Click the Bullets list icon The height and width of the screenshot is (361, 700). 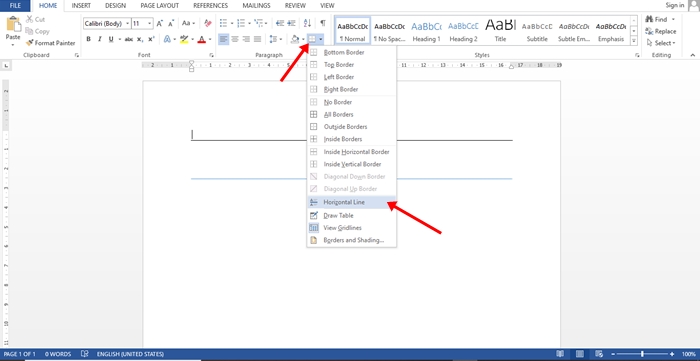pyautogui.click(x=224, y=23)
